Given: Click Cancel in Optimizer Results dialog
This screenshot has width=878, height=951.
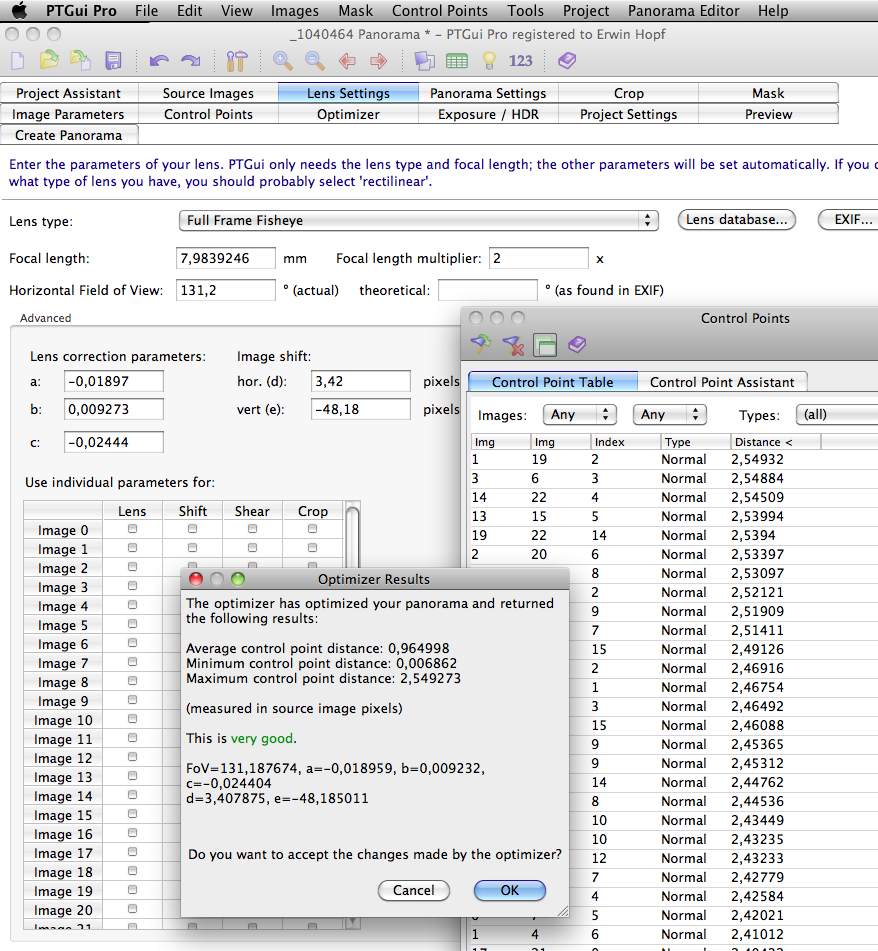Looking at the screenshot, I should click(414, 890).
